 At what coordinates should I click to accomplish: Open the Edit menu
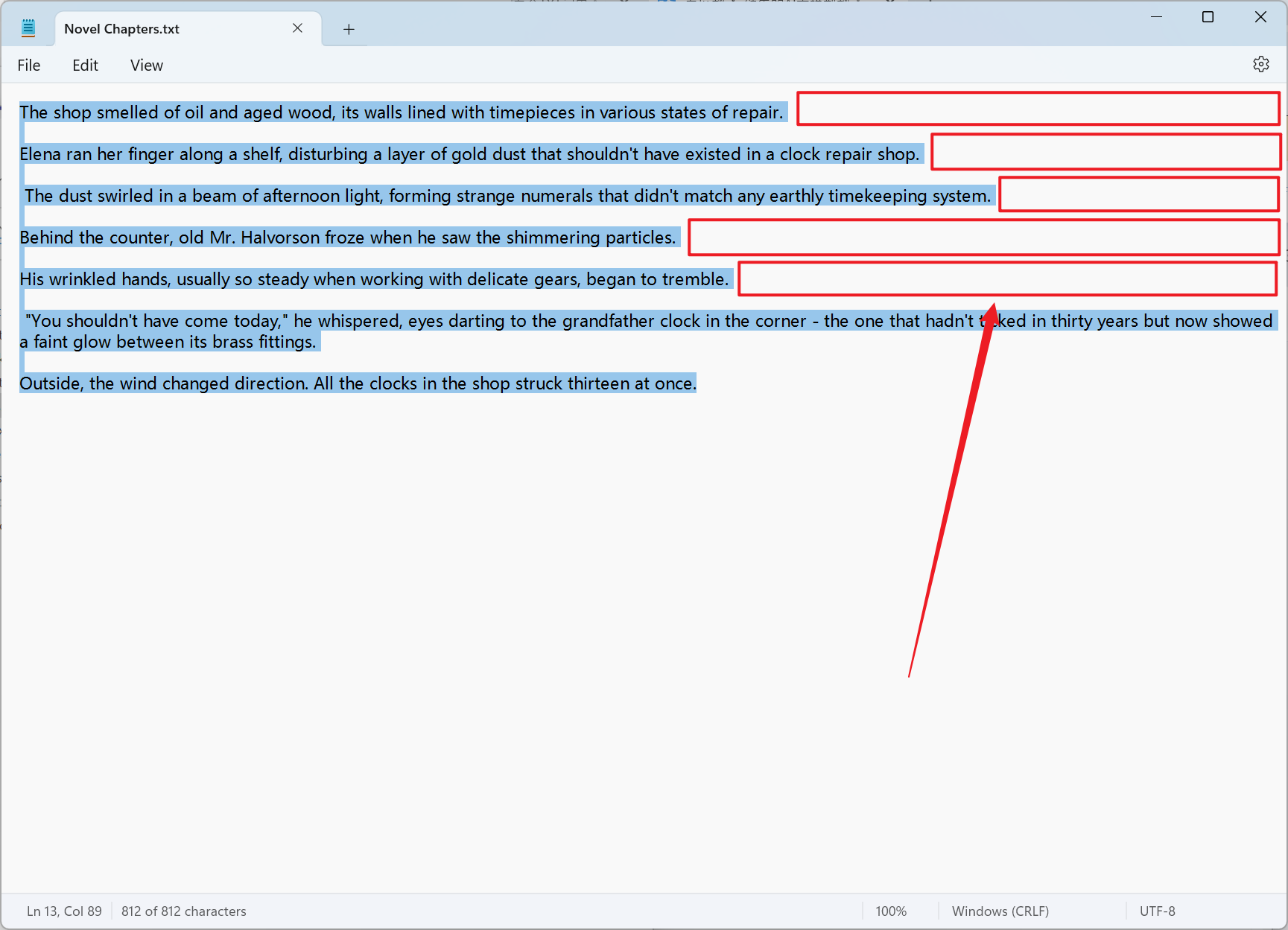click(x=85, y=66)
